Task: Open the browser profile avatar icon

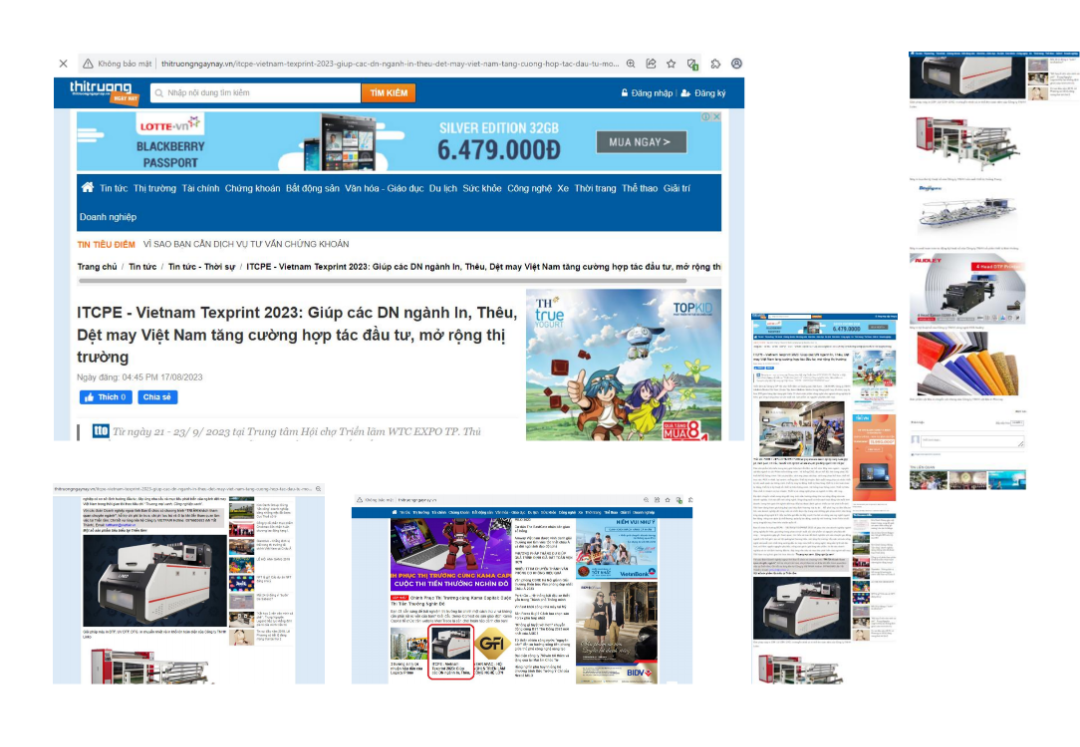Action: pos(737,63)
